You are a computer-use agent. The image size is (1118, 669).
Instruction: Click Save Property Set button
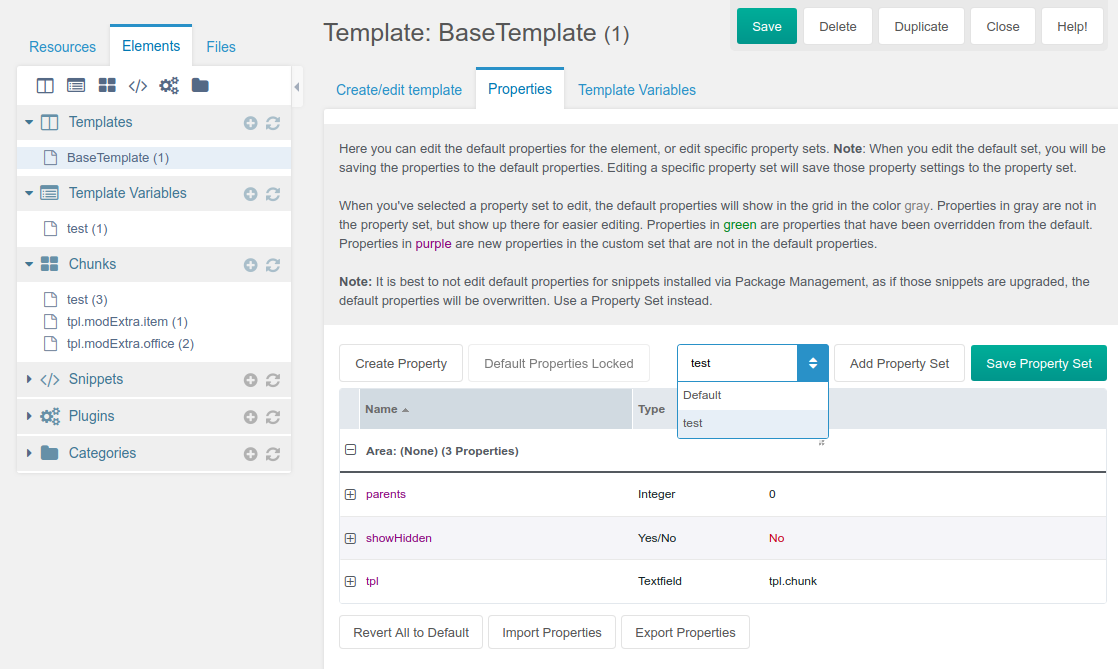click(x=1039, y=364)
